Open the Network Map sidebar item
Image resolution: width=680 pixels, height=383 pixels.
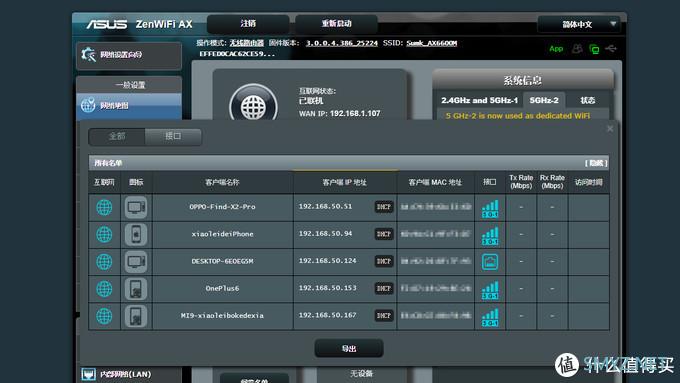coord(129,105)
